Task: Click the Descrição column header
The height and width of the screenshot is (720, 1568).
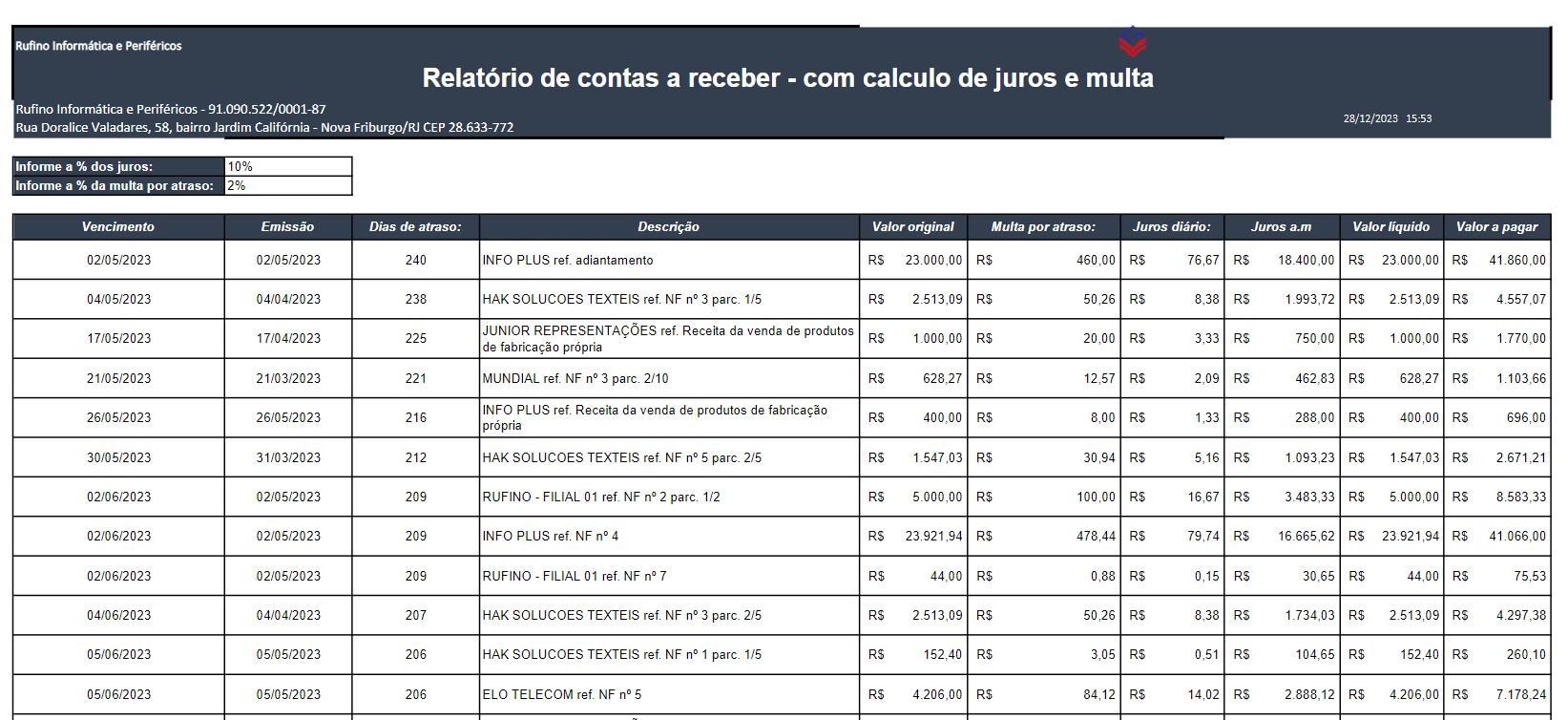Action: coord(669,226)
